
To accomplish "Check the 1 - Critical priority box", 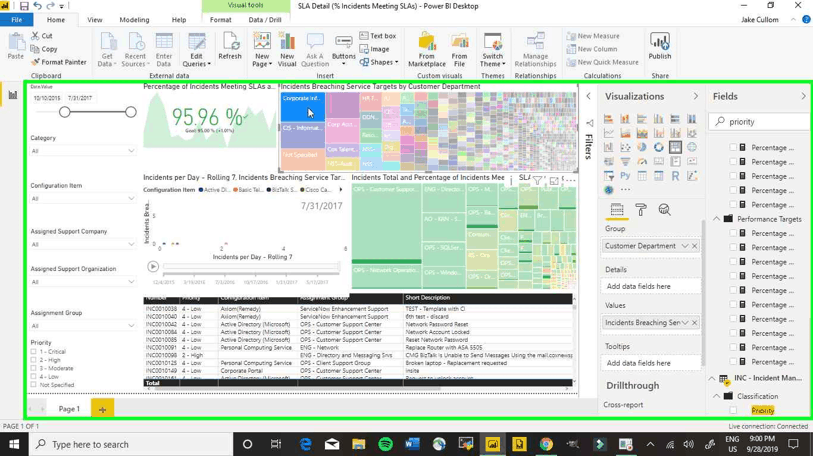I will (34, 352).
